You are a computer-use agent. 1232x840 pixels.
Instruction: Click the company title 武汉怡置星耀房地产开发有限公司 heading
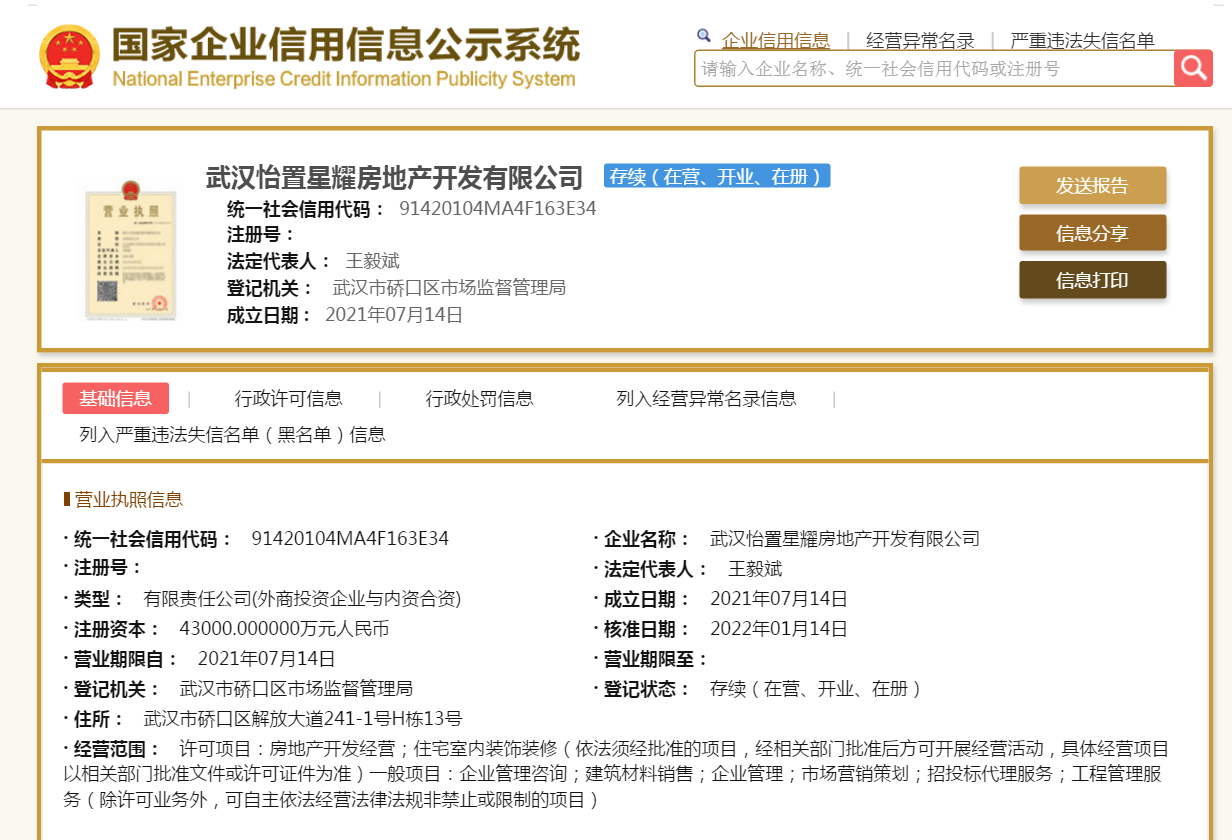pos(394,178)
